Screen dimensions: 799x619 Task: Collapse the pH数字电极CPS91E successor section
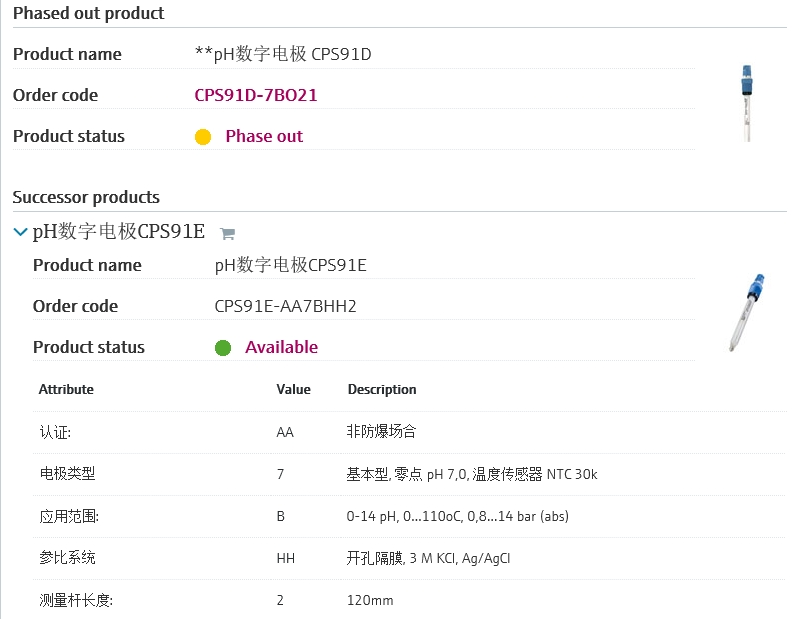tap(20, 232)
